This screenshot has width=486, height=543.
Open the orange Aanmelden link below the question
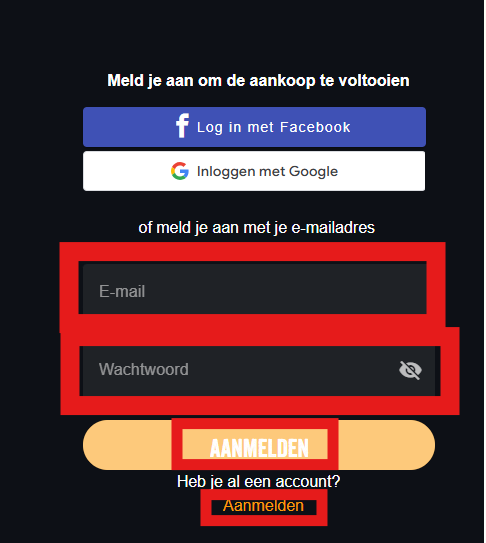[x=263, y=506]
